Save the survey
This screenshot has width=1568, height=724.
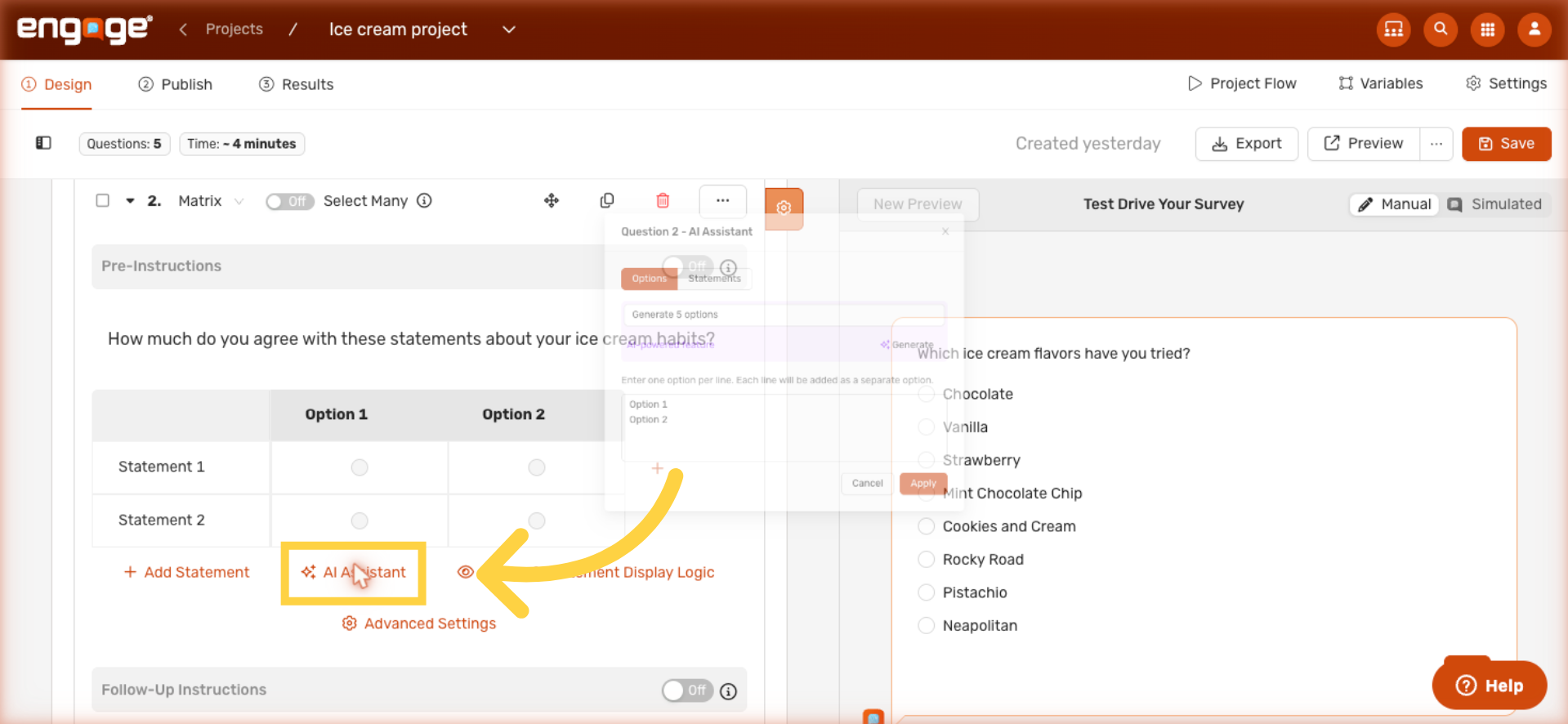tap(1506, 144)
